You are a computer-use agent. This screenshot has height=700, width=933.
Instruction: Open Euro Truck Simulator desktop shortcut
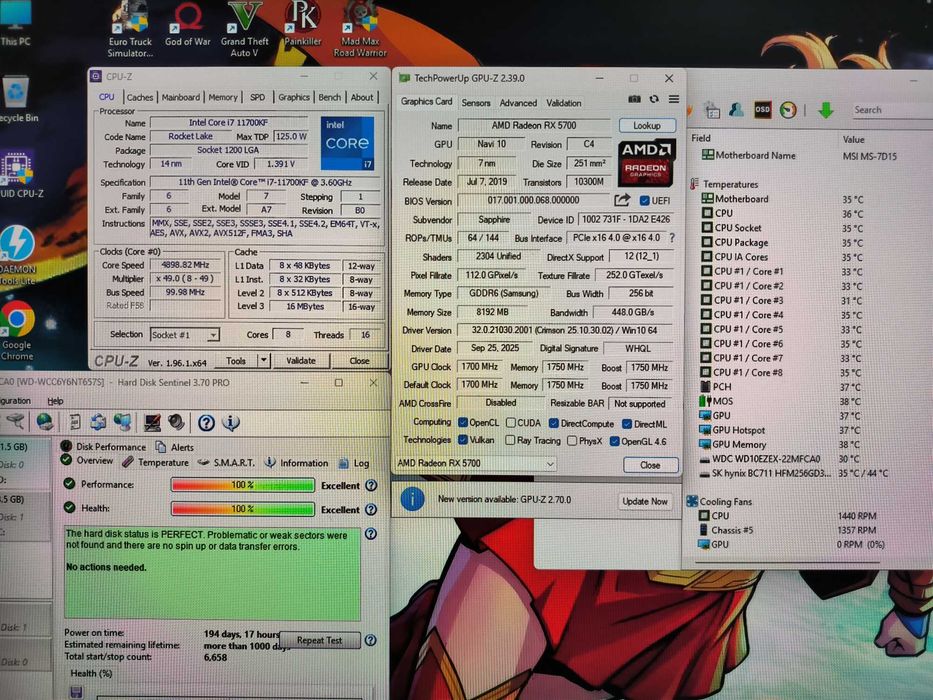[x=130, y=30]
